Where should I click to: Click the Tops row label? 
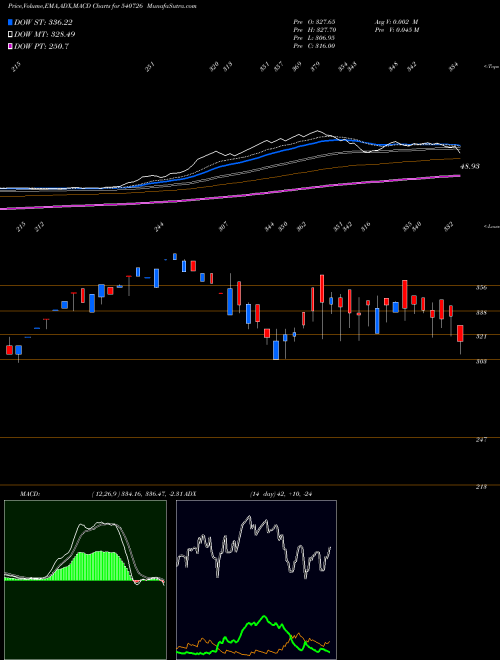click(491, 67)
